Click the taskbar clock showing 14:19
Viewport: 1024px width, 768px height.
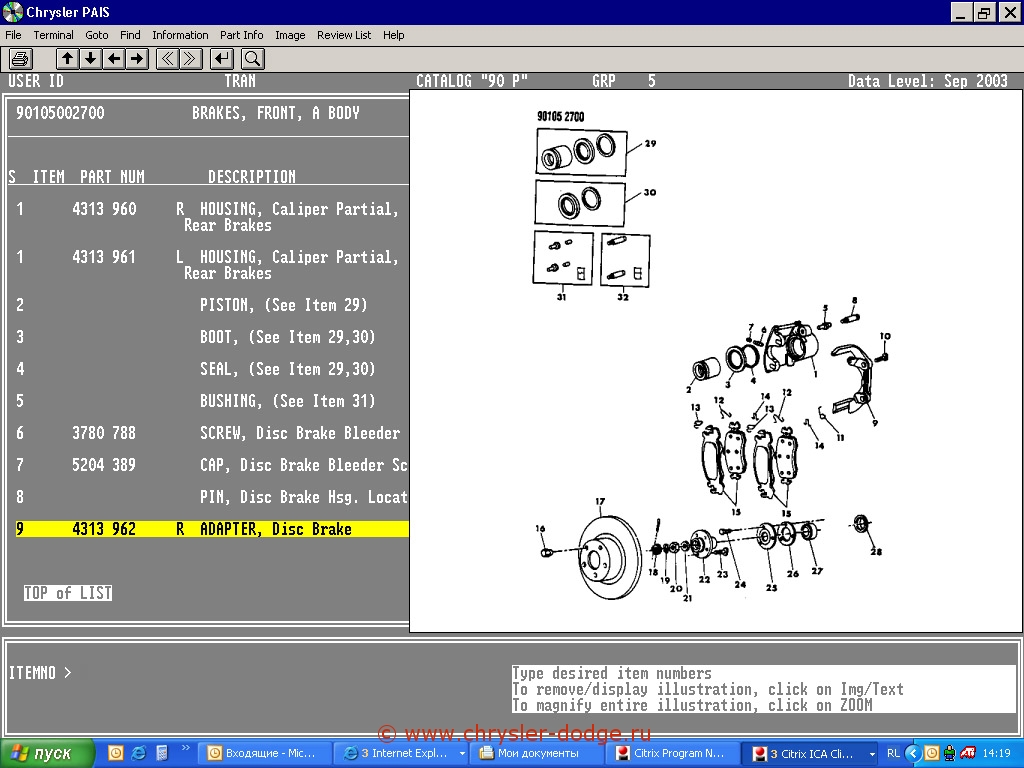[996, 753]
